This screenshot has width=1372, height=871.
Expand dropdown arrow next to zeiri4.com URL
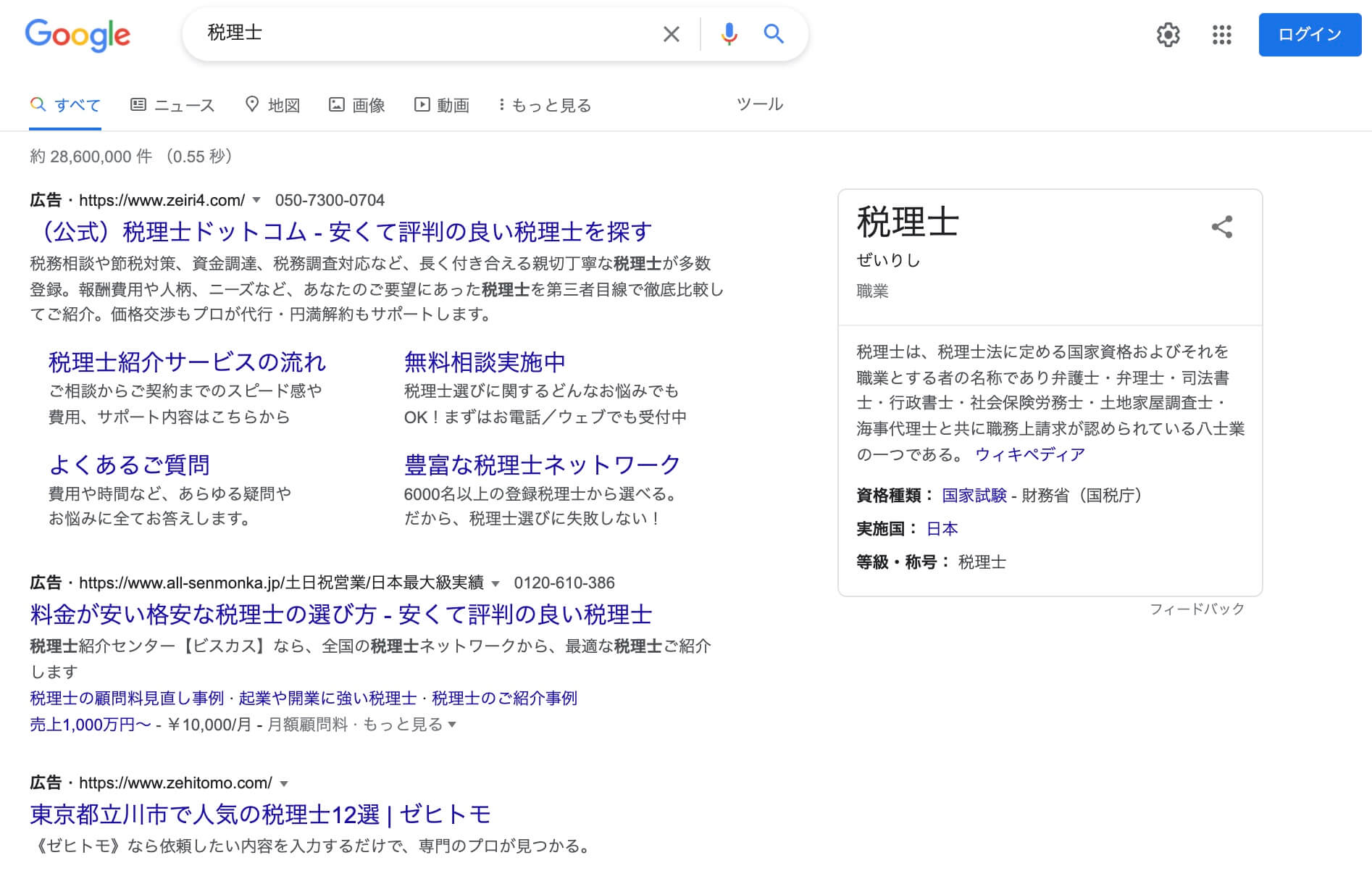click(x=256, y=200)
